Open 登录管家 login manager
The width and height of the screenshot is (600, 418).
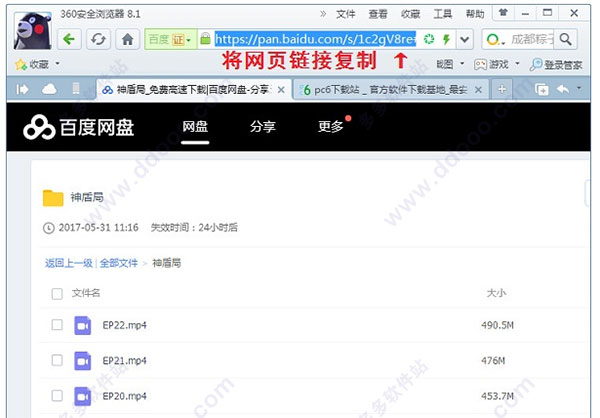[556, 64]
